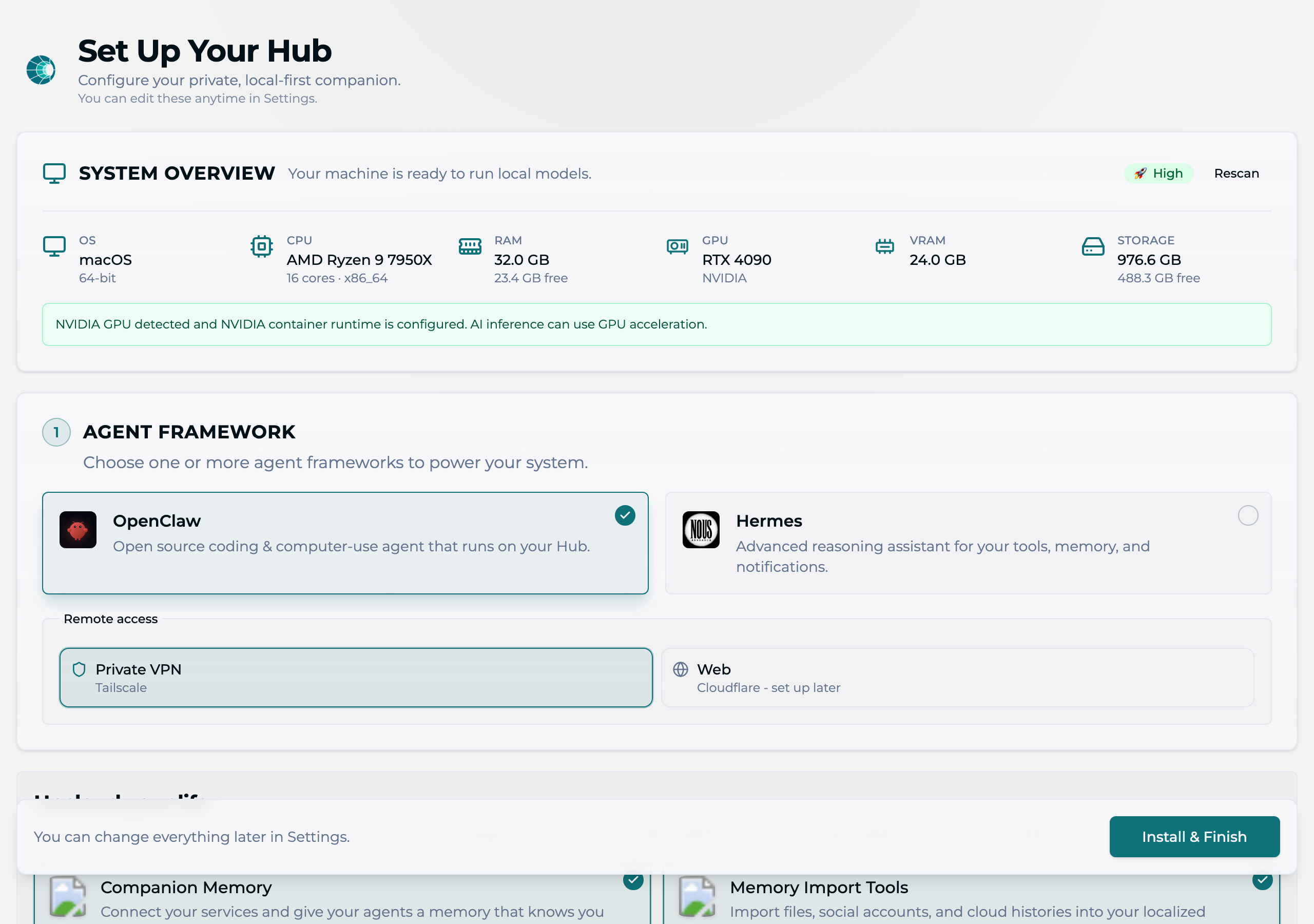The image size is (1314, 924).
Task: Select the Hermes framework radio circle
Action: [1248, 515]
